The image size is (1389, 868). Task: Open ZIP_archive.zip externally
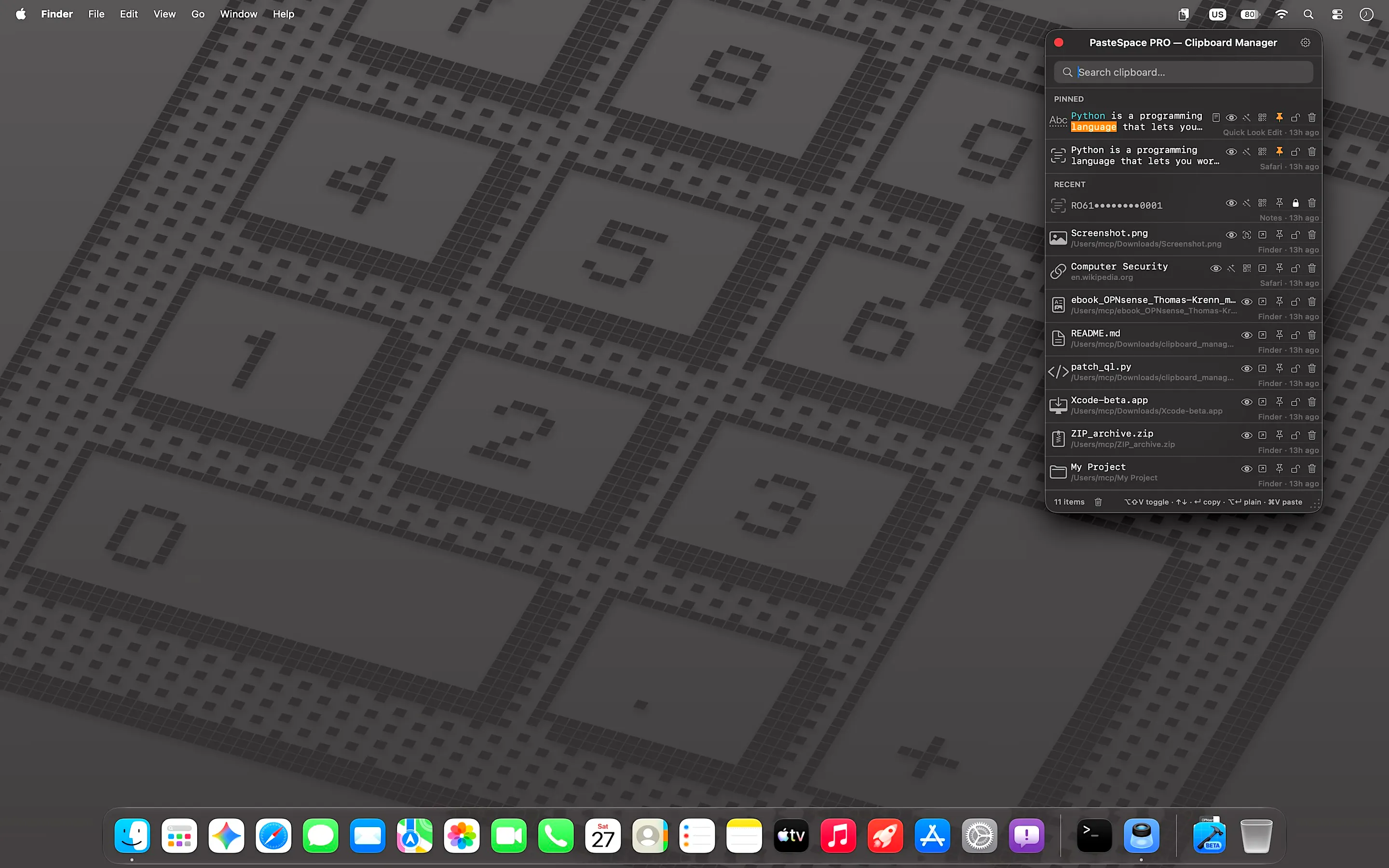tap(1262, 436)
